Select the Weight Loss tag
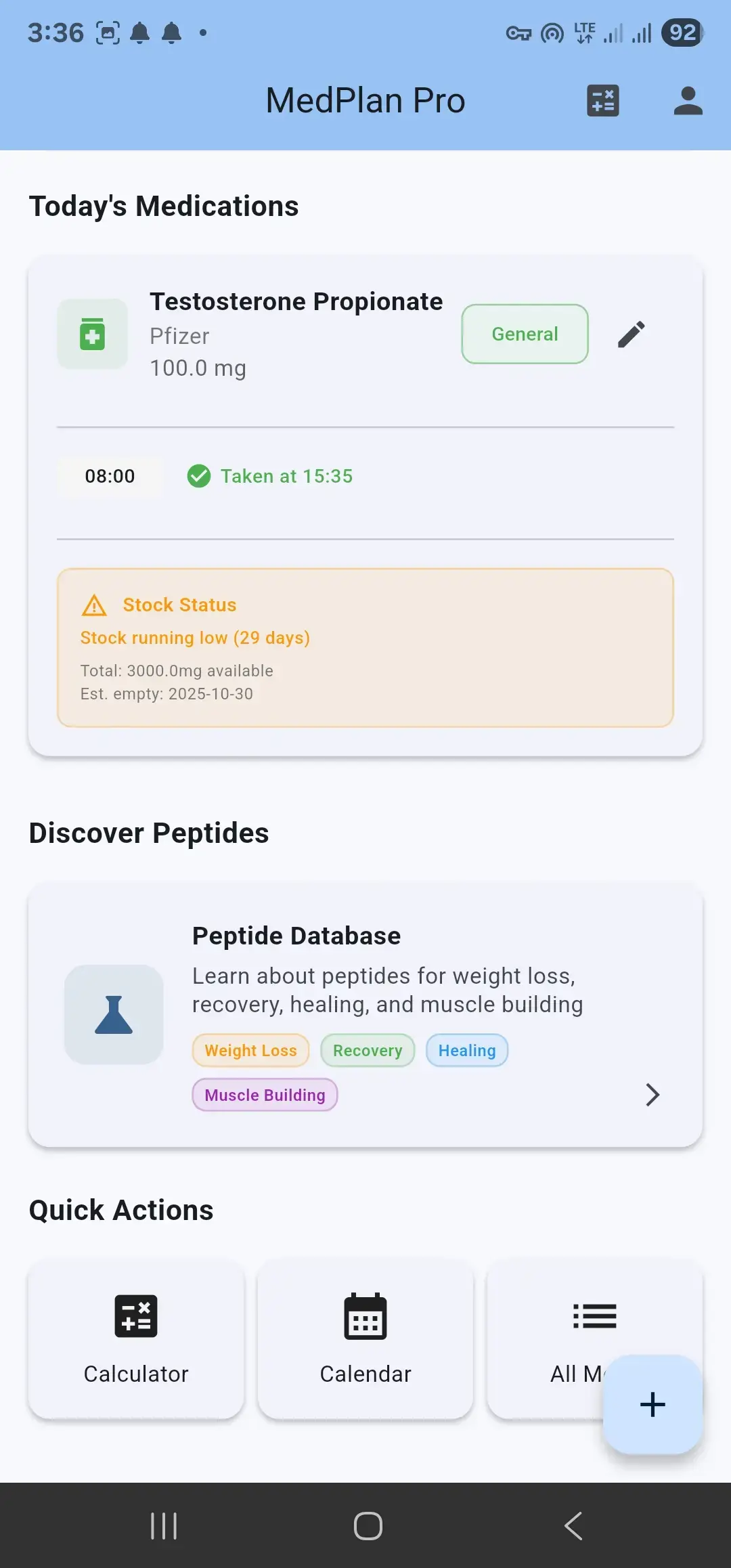 pyautogui.click(x=250, y=1051)
